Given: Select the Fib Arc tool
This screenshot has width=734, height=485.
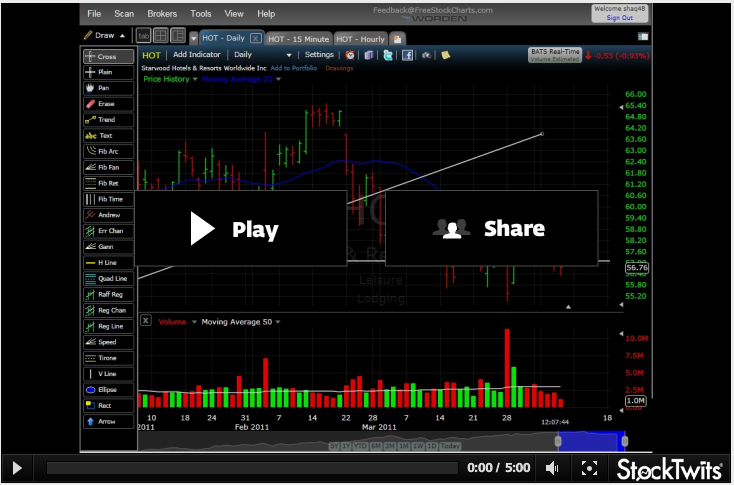Looking at the screenshot, I should [109, 152].
